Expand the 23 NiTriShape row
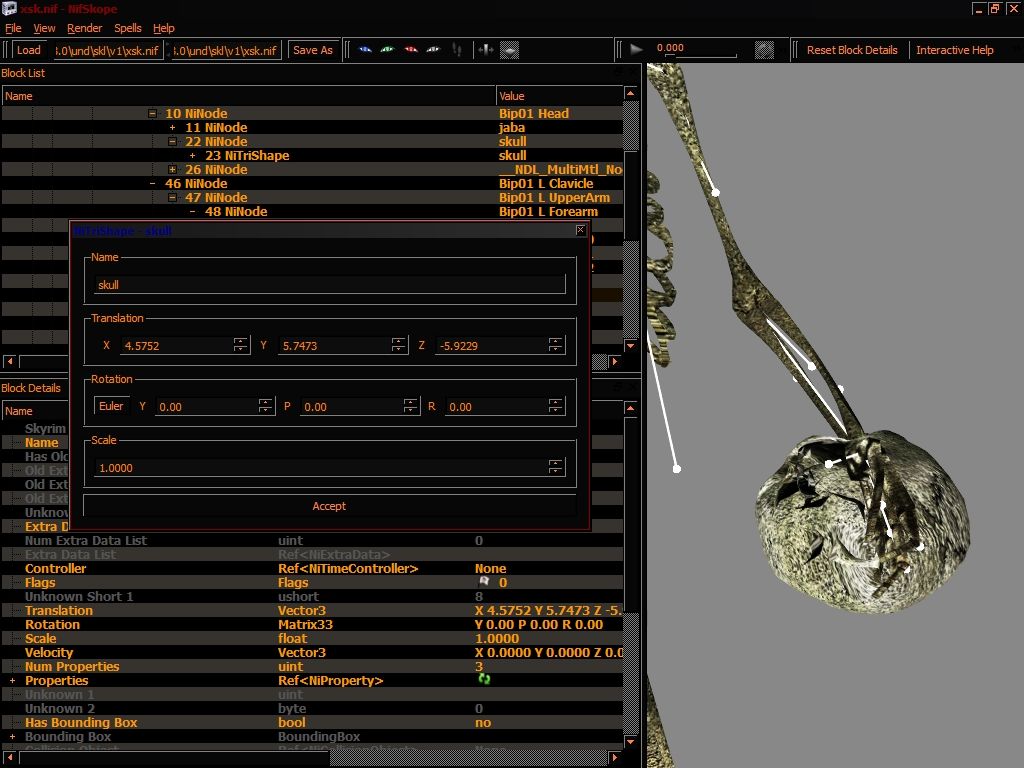 point(192,155)
